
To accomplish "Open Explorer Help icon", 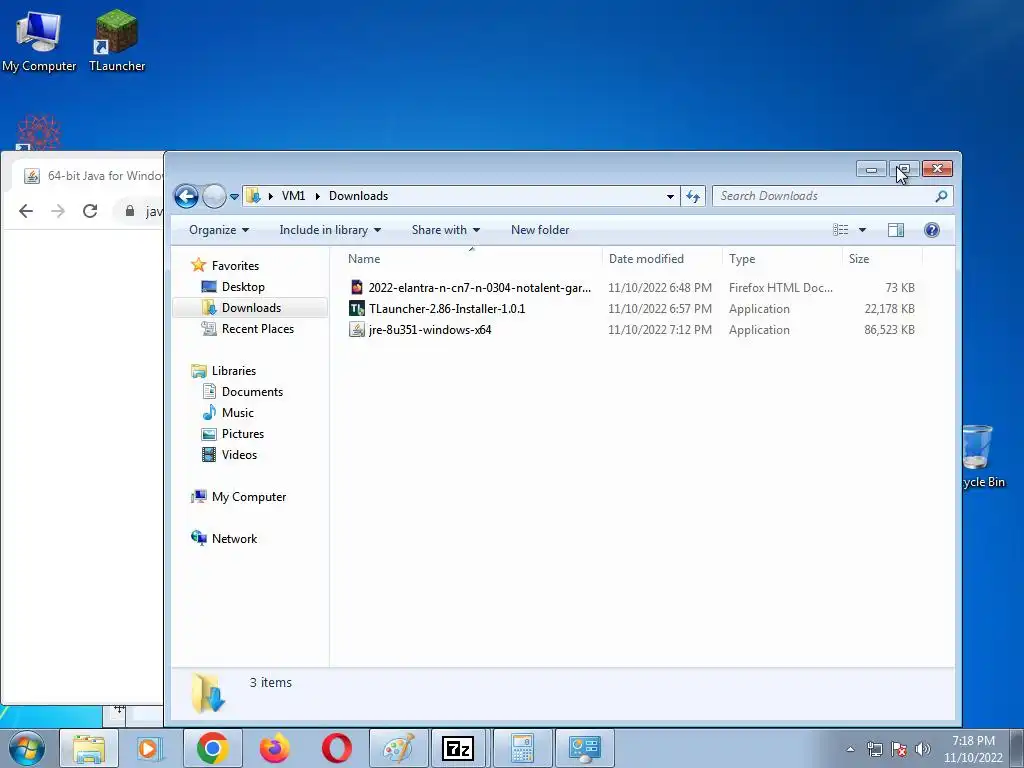I will tap(932, 230).
